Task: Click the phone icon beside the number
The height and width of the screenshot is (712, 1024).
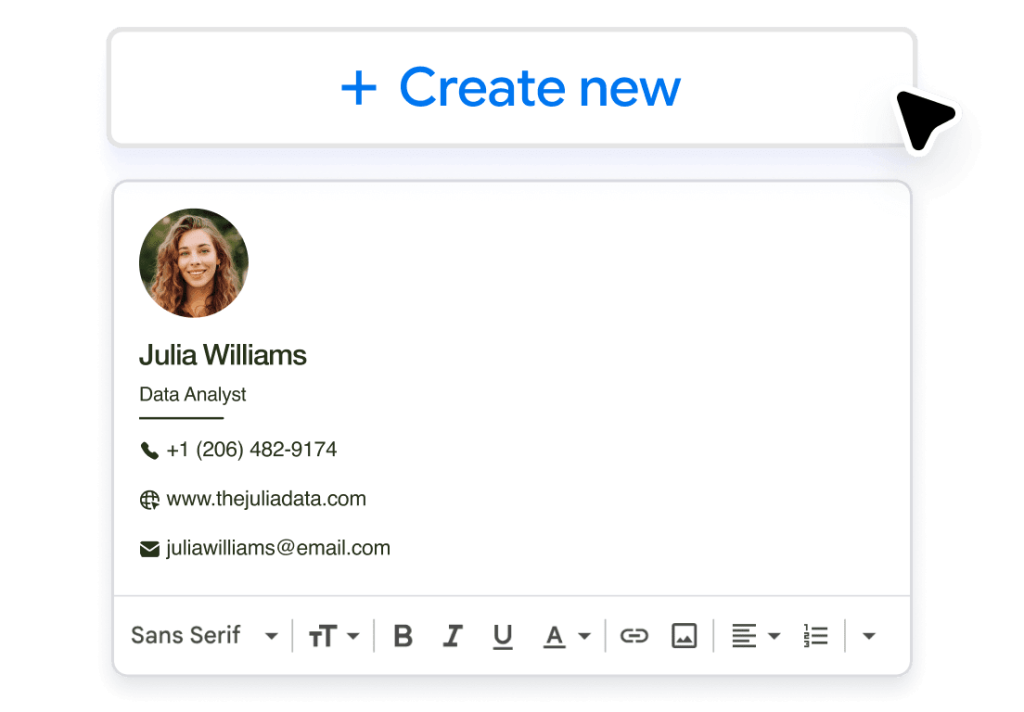Action: pyautogui.click(x=149, y=449)
